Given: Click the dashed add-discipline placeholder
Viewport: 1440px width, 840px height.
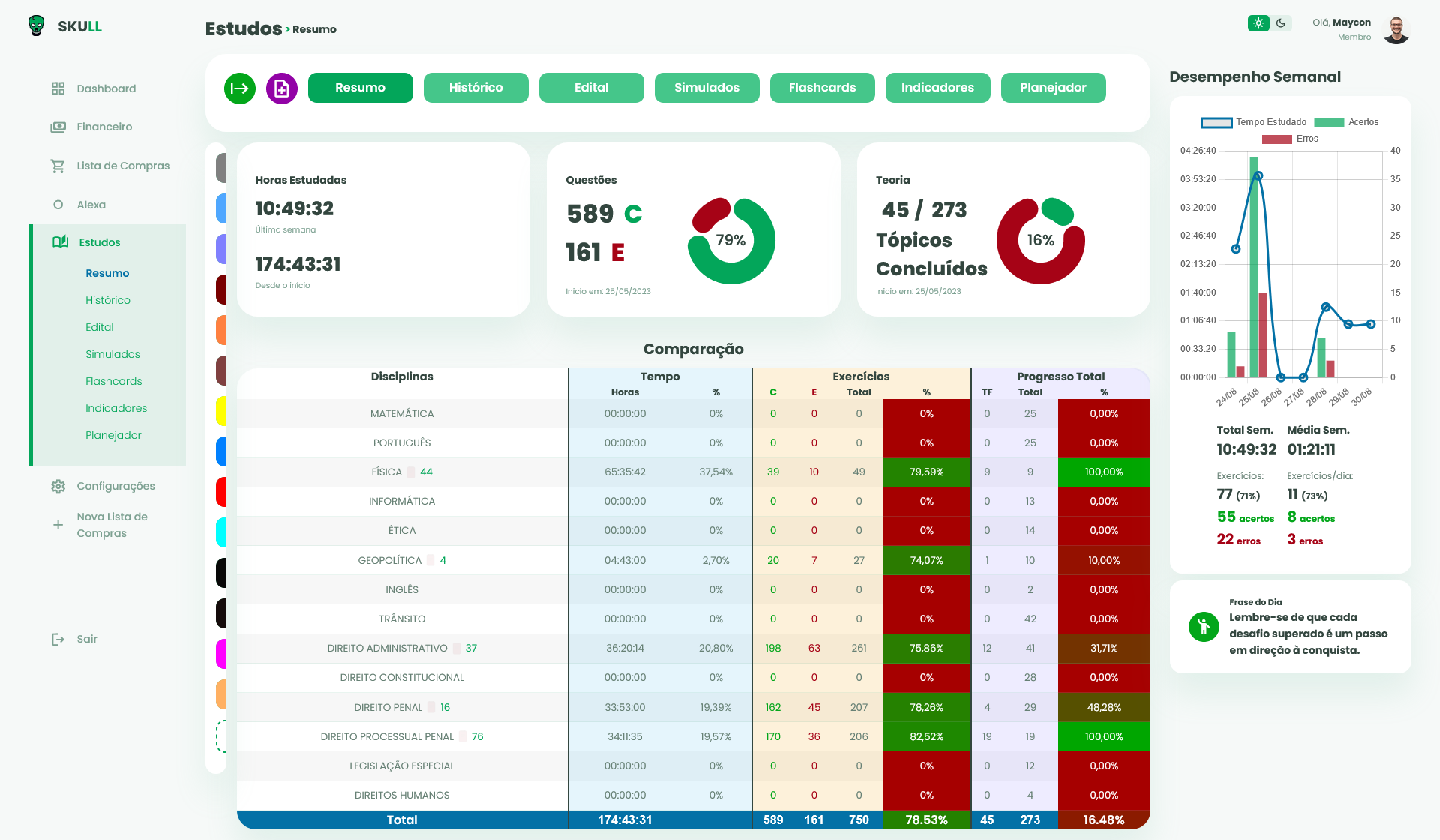Looking at the screenshot, I should (221, 736).
